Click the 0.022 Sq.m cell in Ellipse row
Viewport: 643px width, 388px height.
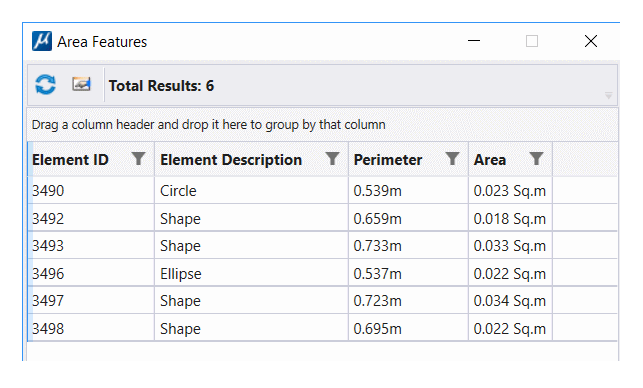511,273
